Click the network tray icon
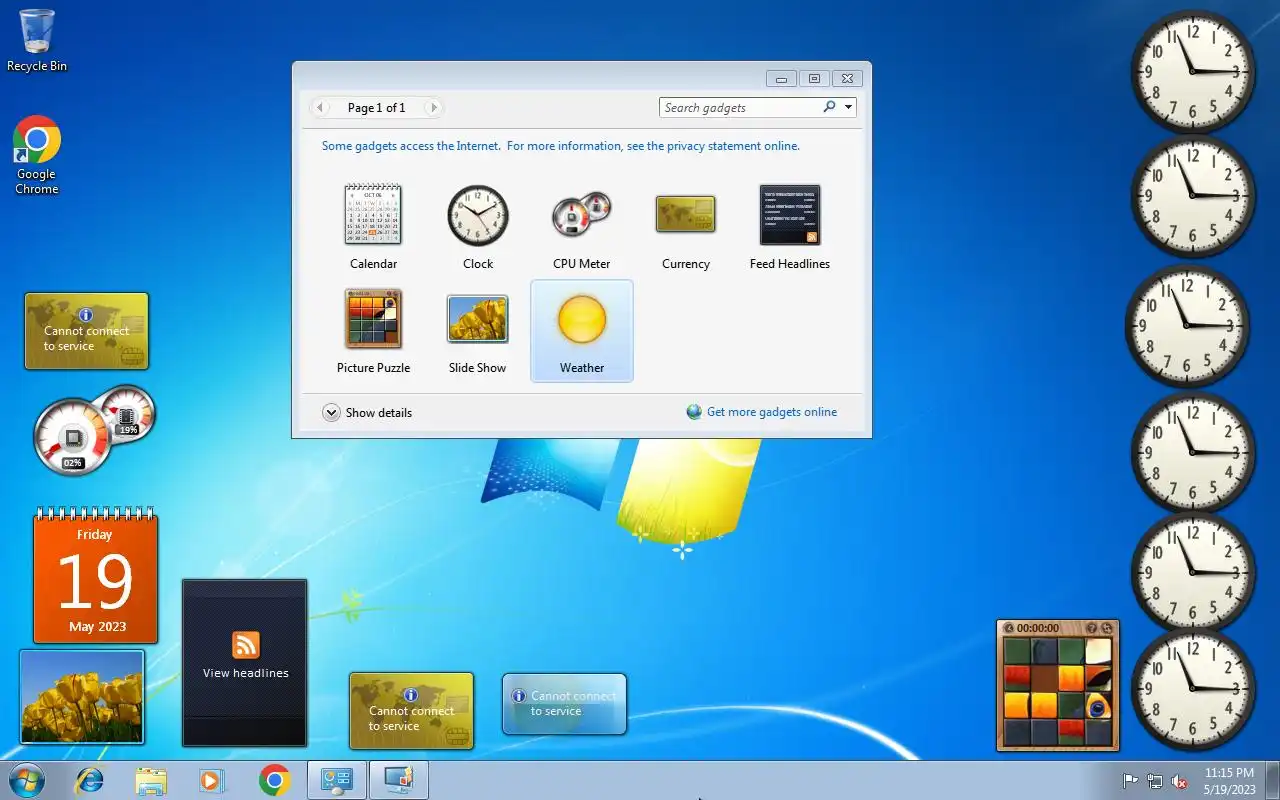This screenshot has width=1280, height=800. [x=1155, y=781]
